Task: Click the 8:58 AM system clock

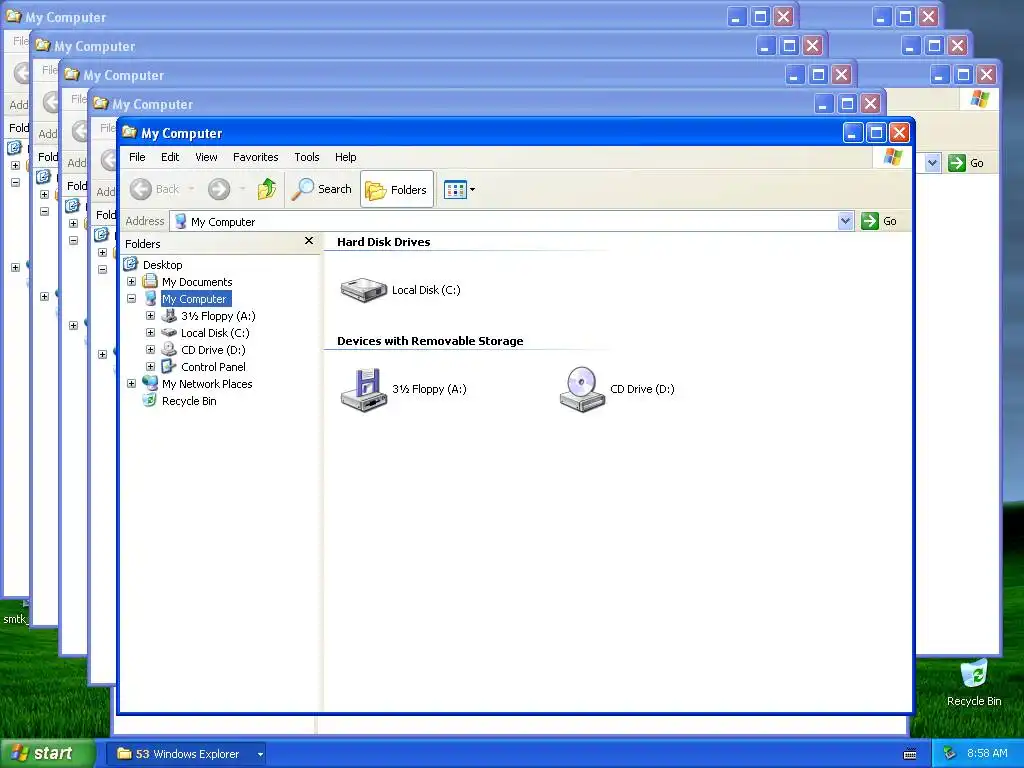Action: (987, 753)
